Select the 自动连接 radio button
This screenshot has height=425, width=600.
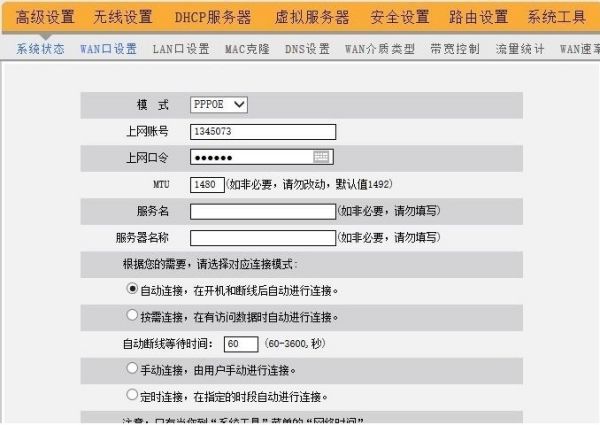click(x=132, y=290)
